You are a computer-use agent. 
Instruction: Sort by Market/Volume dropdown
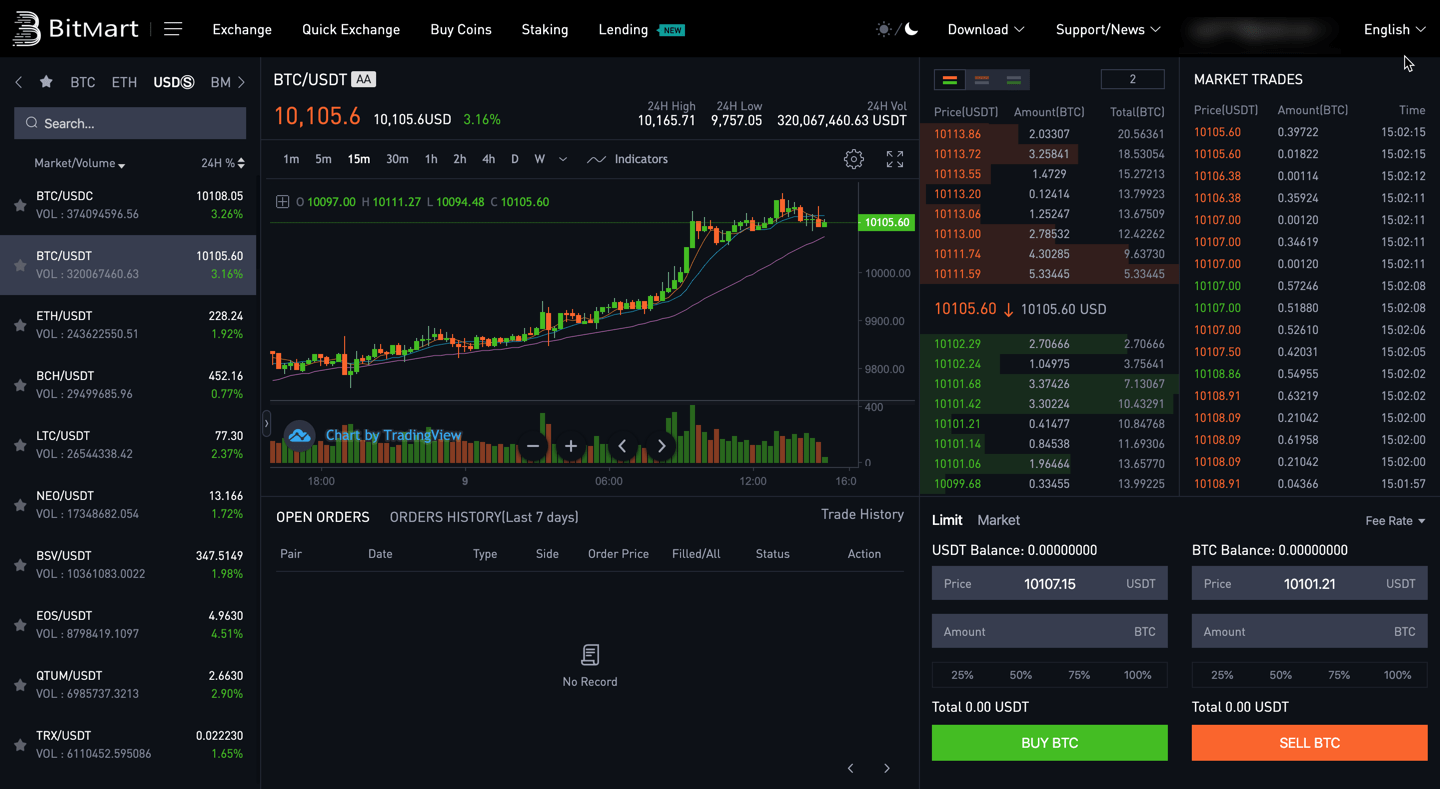coord(80,163)
